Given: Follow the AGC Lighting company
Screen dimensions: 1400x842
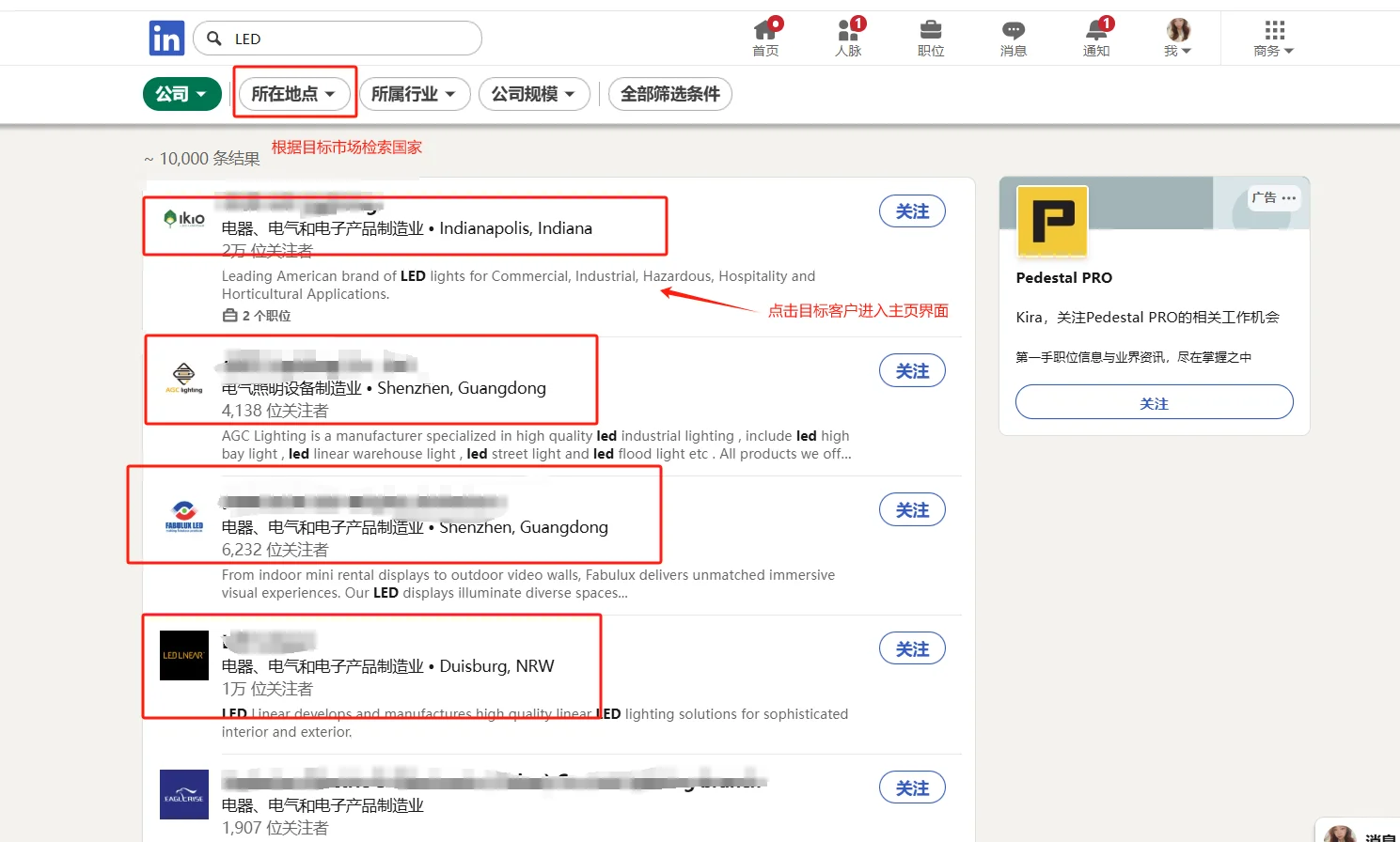Looking at the screenshot, I should (911, 370).
